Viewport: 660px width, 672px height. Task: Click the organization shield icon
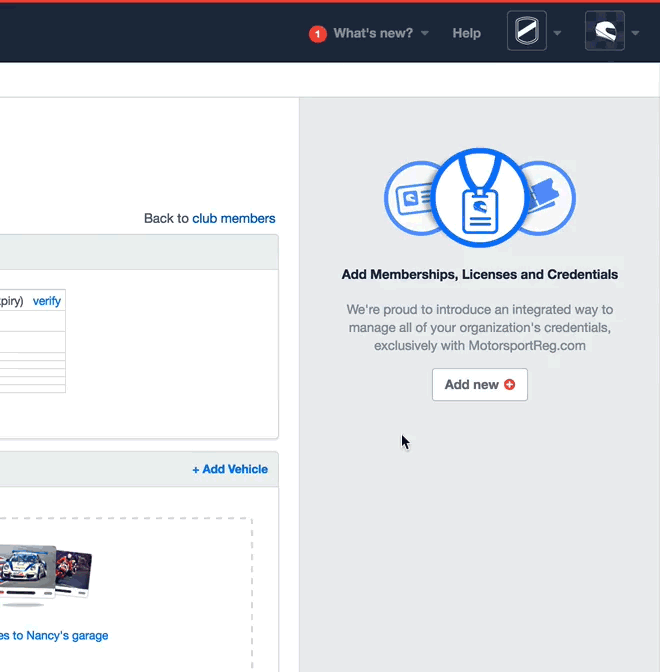coord(527,31)
